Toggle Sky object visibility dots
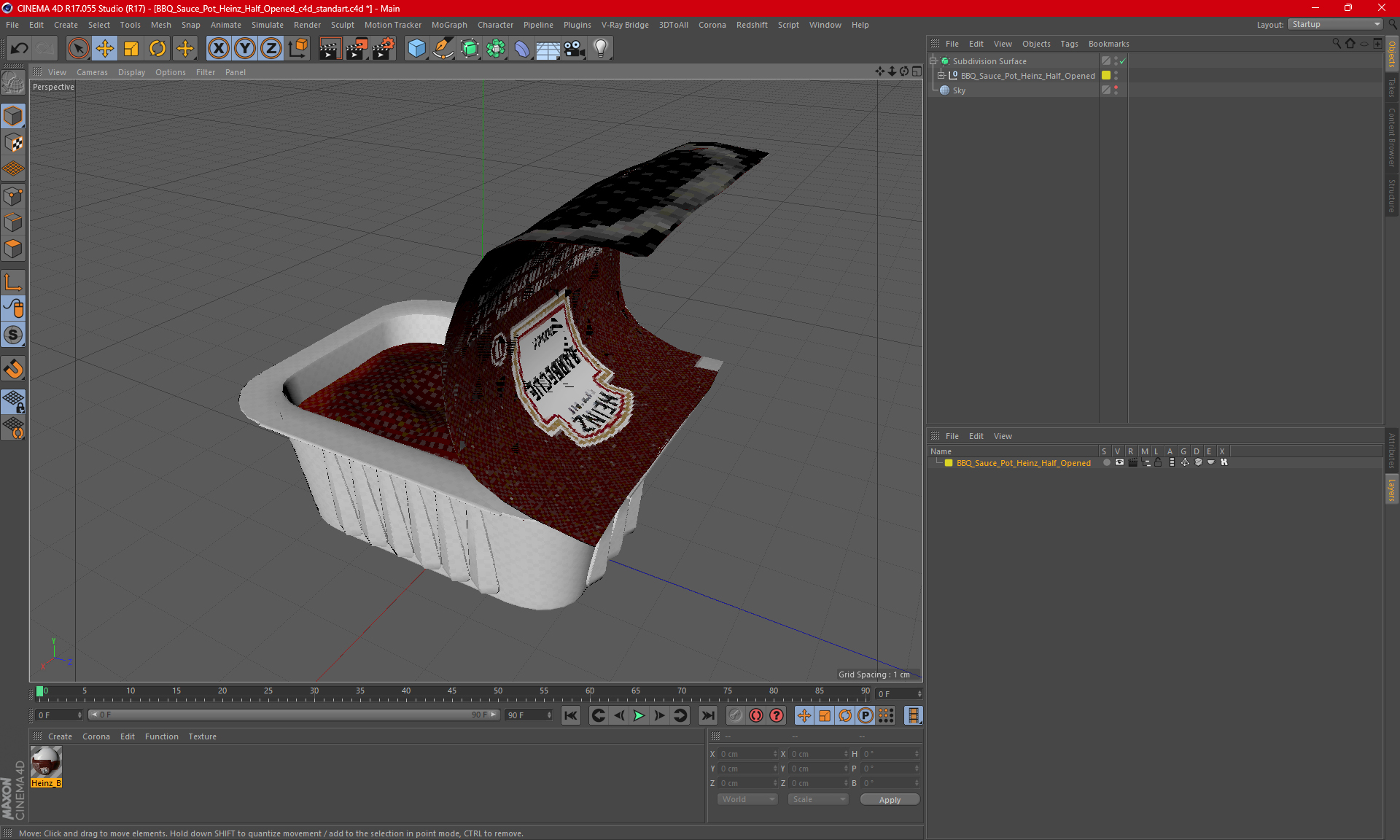The width and height of the screenshot is (1400, 840). 1116,90
